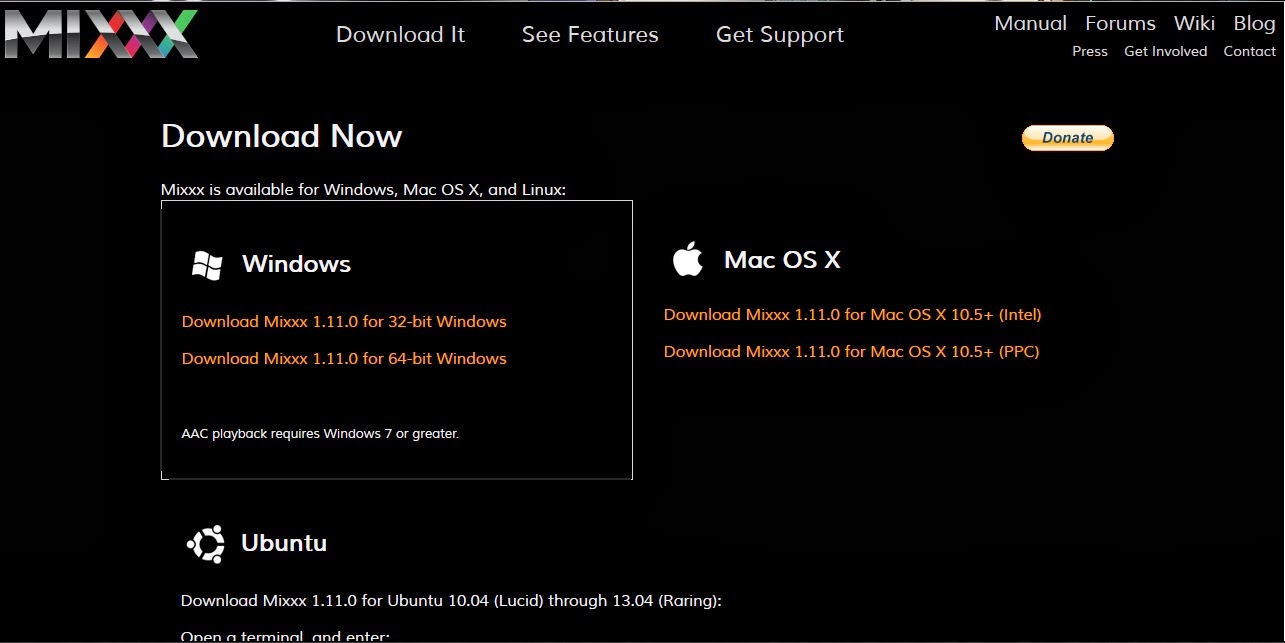Open the See Features page
The width and height of the screenshot is (1285, 643).
590,35
